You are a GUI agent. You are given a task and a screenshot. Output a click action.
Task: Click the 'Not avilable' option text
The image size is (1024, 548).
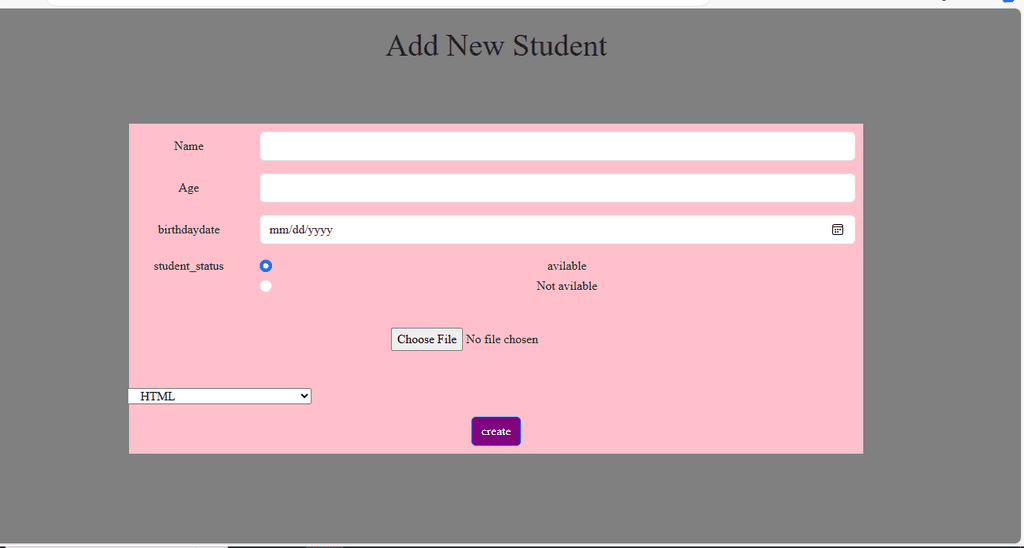pos(567,286)
